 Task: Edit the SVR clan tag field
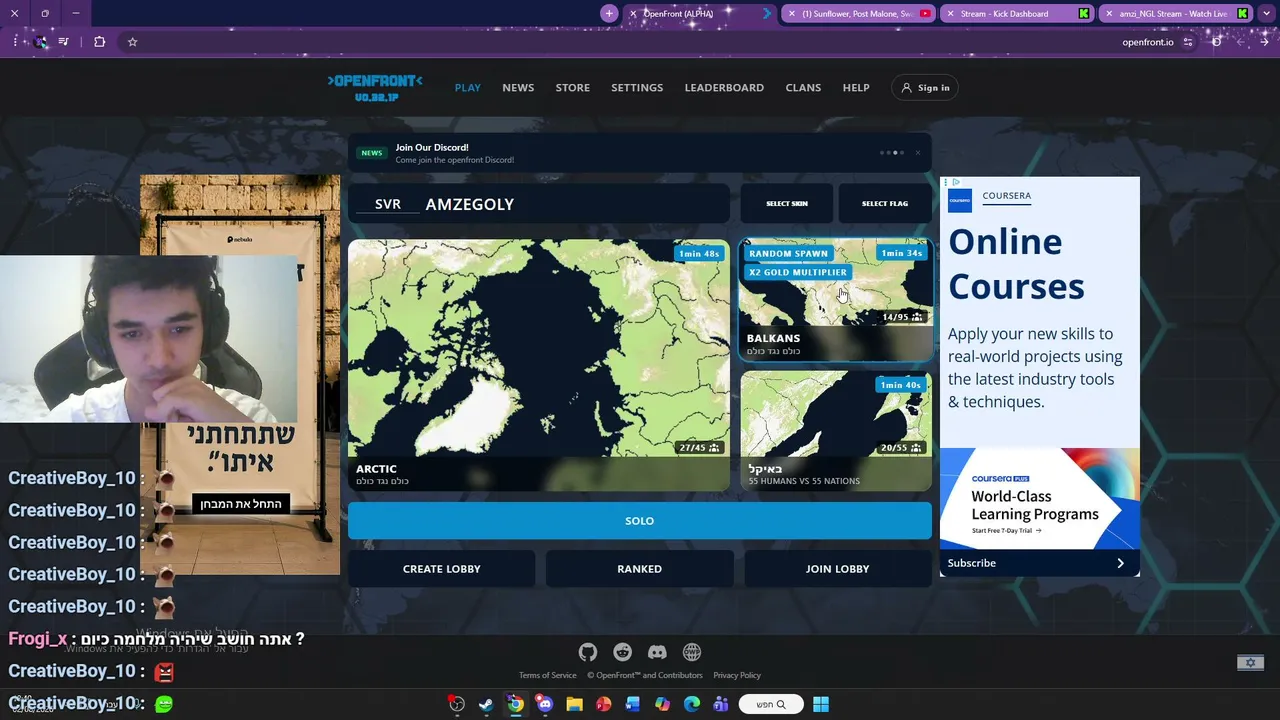[388, 204]
